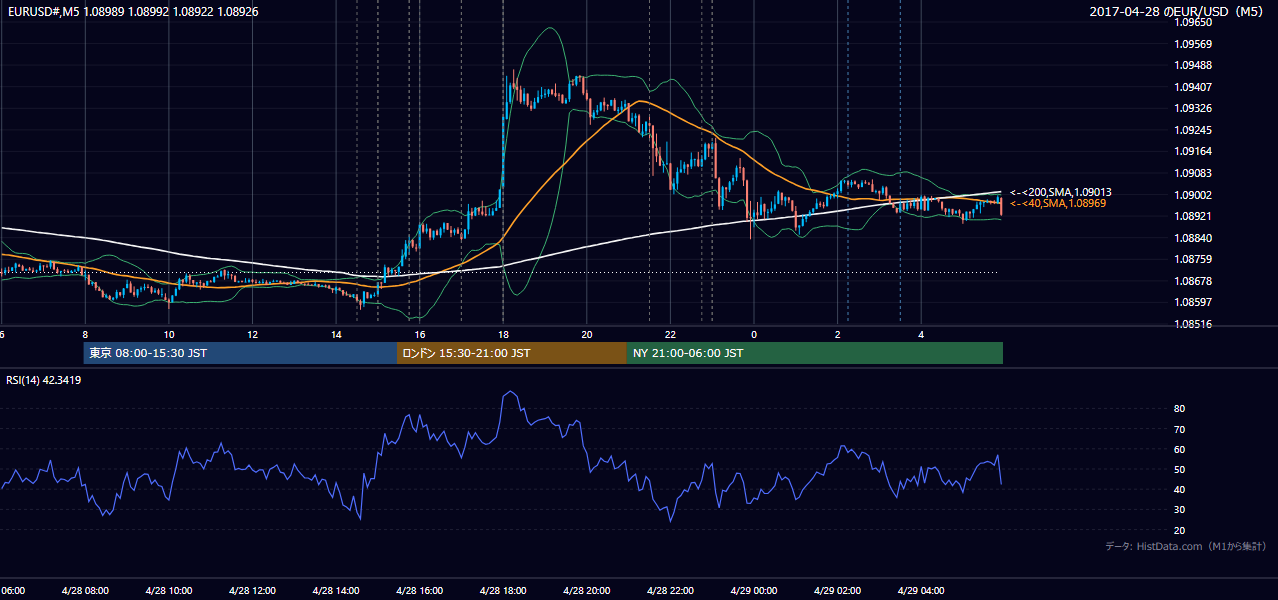The width and height of the screenshot is (1278, 600).
Task: Click the 1.08840 price axis label
Action: click(1194, 238)
